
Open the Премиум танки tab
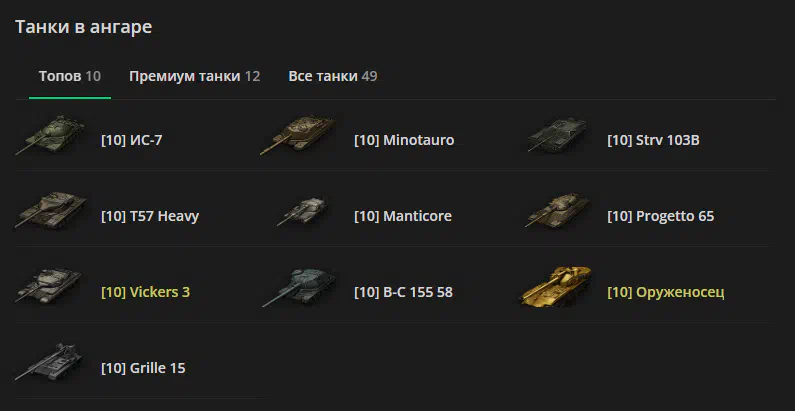tap(195, 77)
